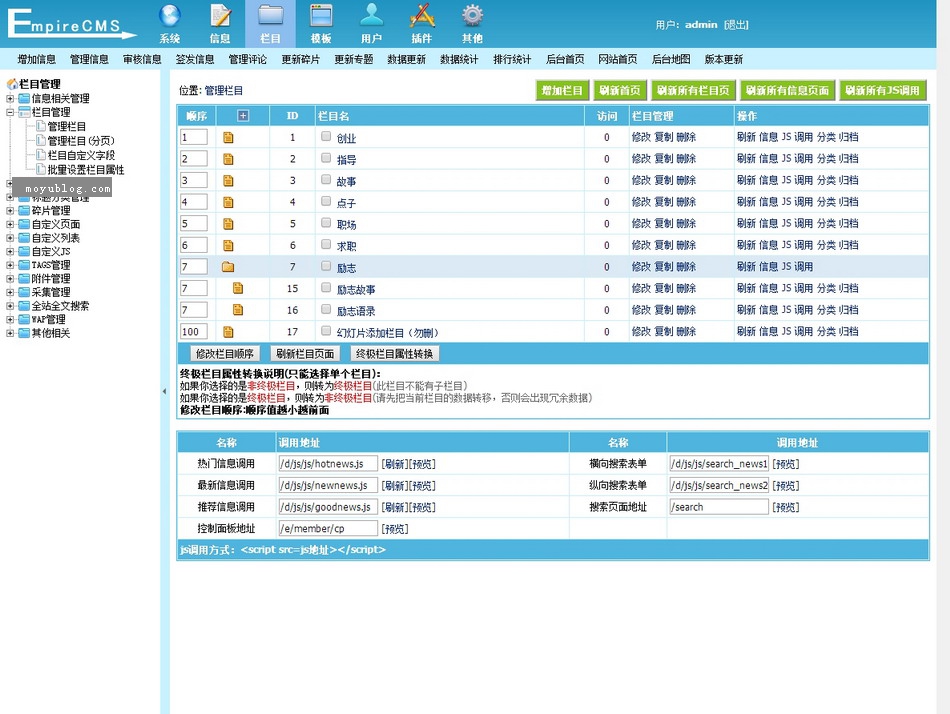
Task: Collapse the sidebar with the left arrow handle
Action: point(164,392)
